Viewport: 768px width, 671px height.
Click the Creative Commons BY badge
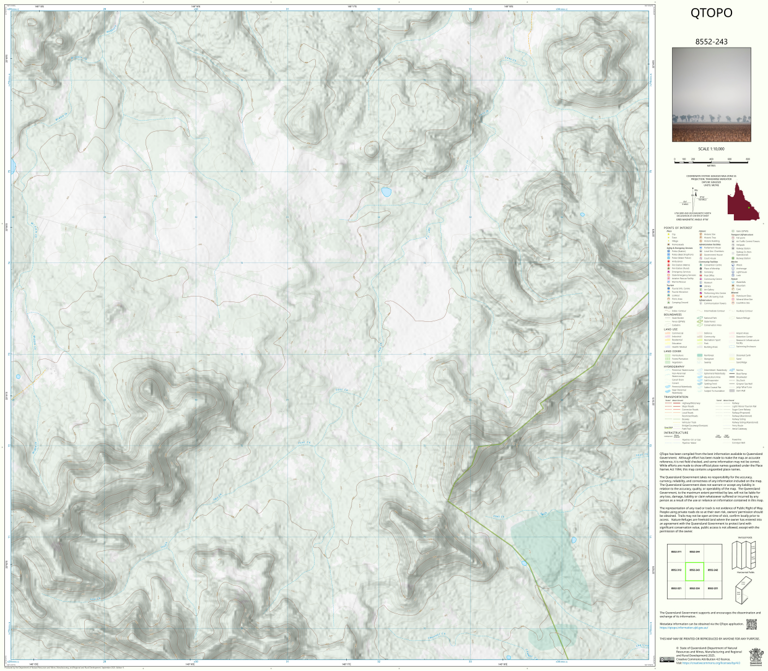pyautogui.click(x=667, y=660)
